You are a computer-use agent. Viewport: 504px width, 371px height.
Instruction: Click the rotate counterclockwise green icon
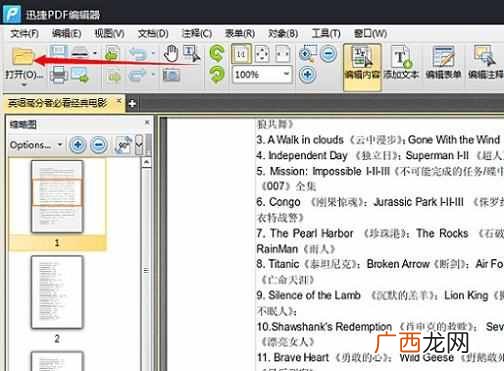pos(217,53)
